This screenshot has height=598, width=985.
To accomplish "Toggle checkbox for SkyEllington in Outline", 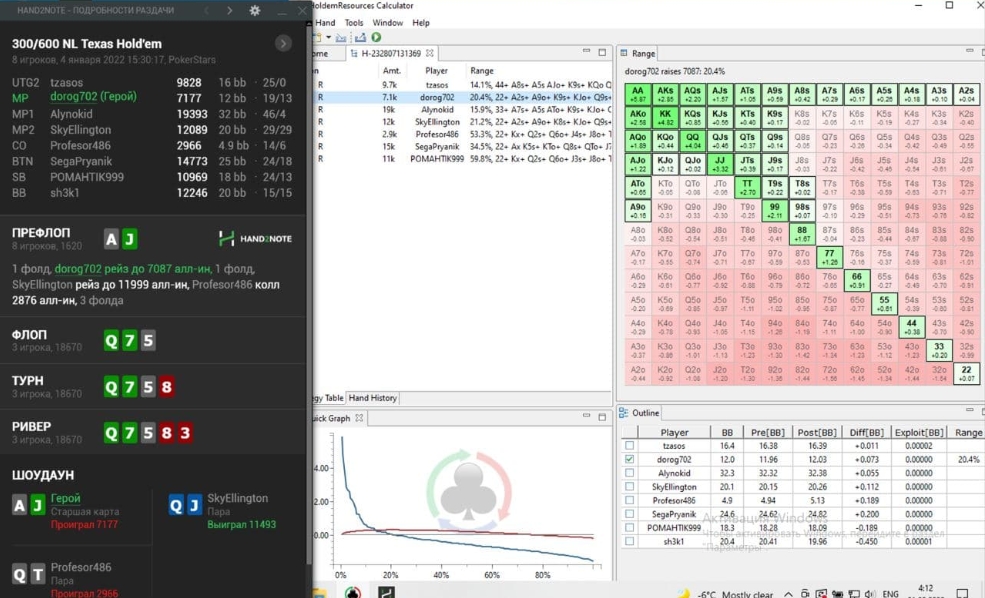I will click(629, 487).
